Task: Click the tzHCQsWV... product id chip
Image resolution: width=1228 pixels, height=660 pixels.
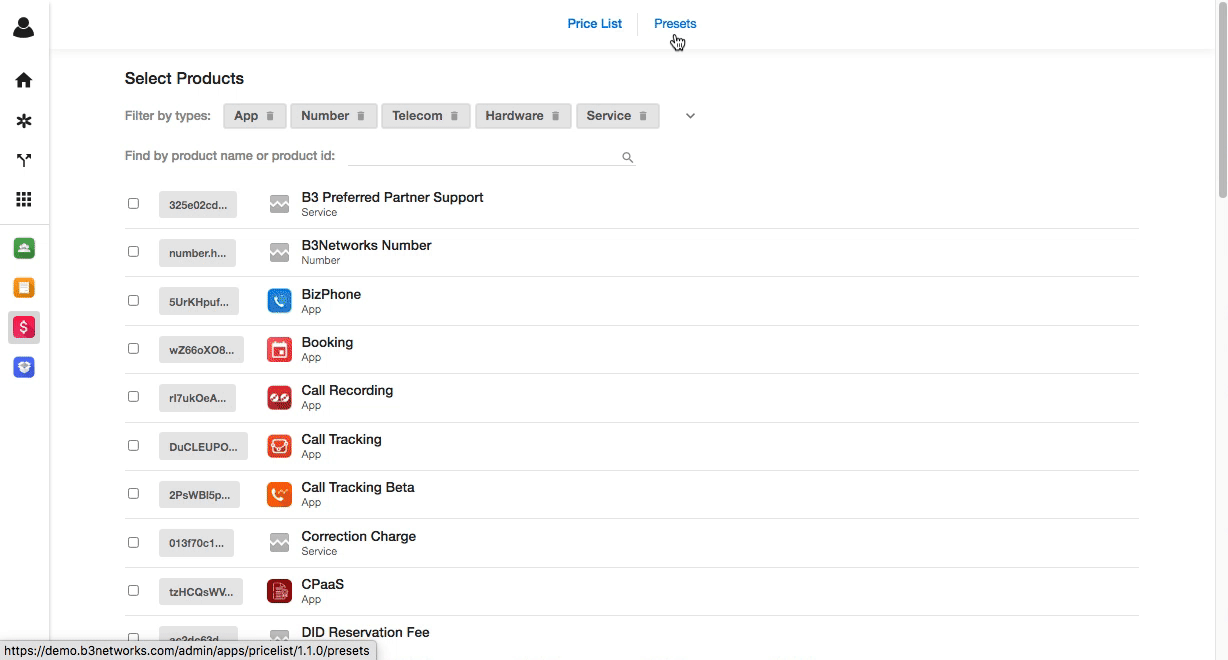Action: pyautogui.click(x=201, y=592)
